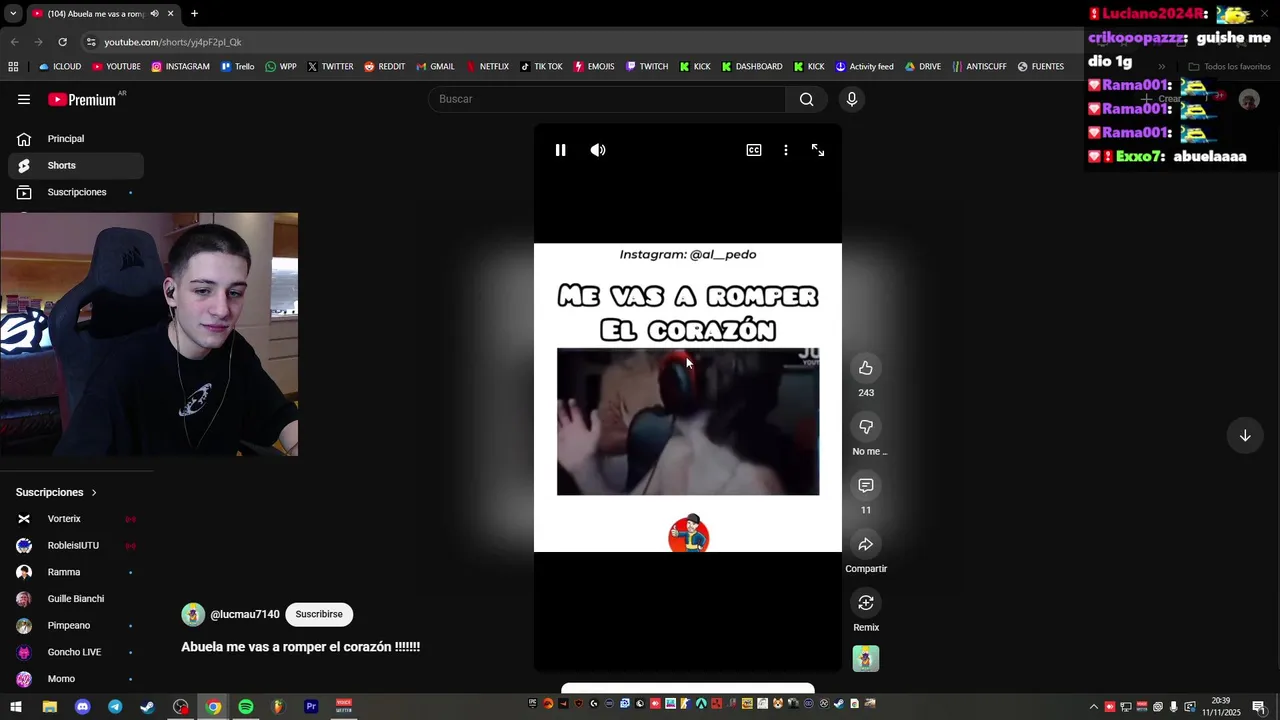This screenshot has height=720, width=1280.
Task: Open the TWITCH bookmark
Action: [647, 67]
